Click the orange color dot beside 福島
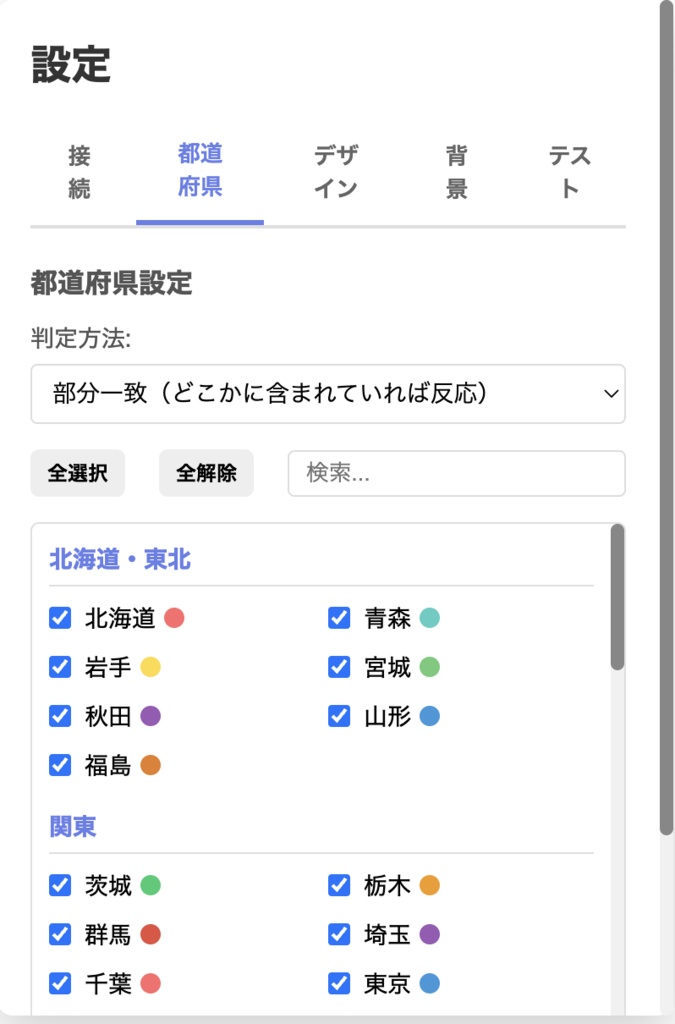This screenshot has width=675, height=1024. (x=151, y=765)
